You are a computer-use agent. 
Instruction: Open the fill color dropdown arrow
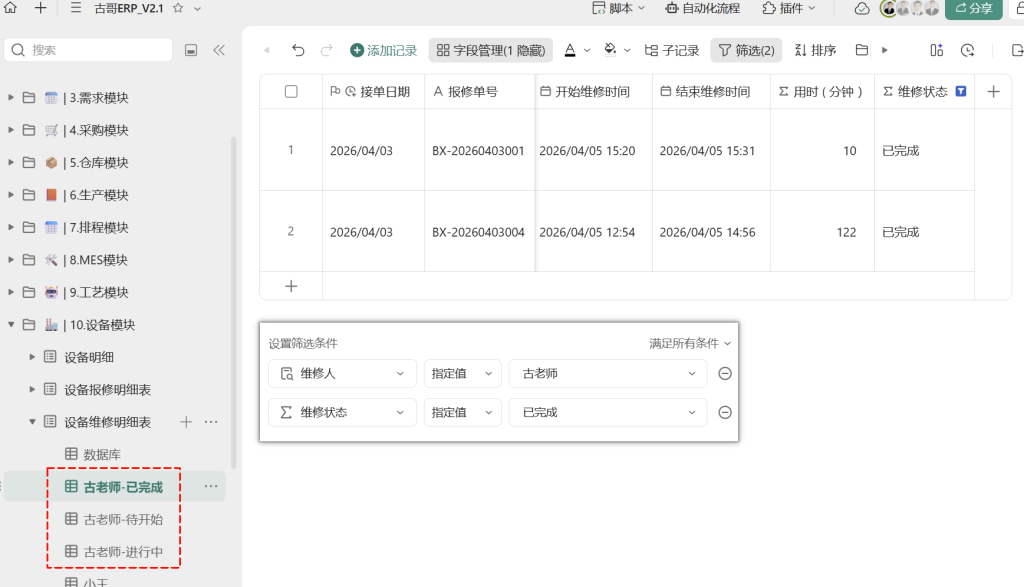(x=627, y=50)
